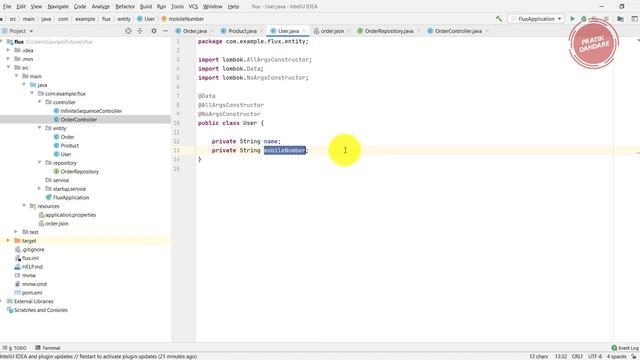Collapse the controller package
Viewport: 640px width, 360px height.
pos(40,102)
